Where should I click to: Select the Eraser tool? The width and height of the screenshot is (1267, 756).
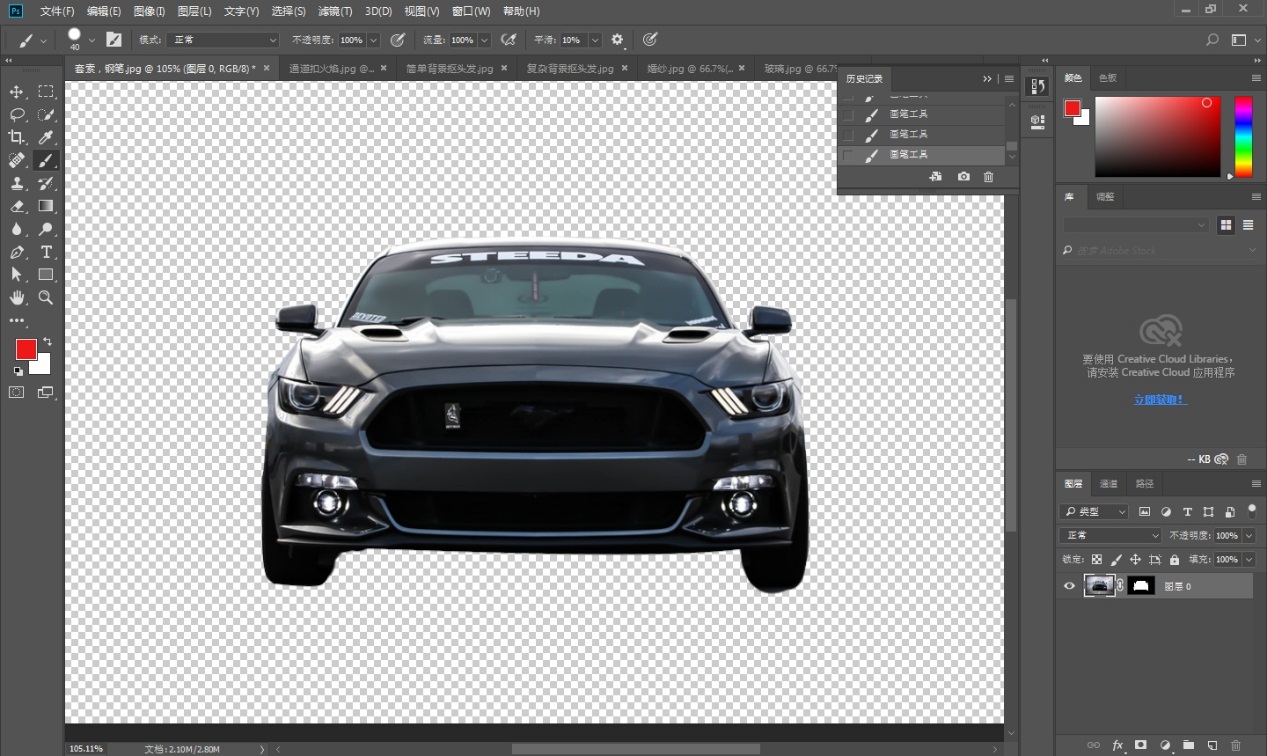pyautogui.click(x=17, y=206)
